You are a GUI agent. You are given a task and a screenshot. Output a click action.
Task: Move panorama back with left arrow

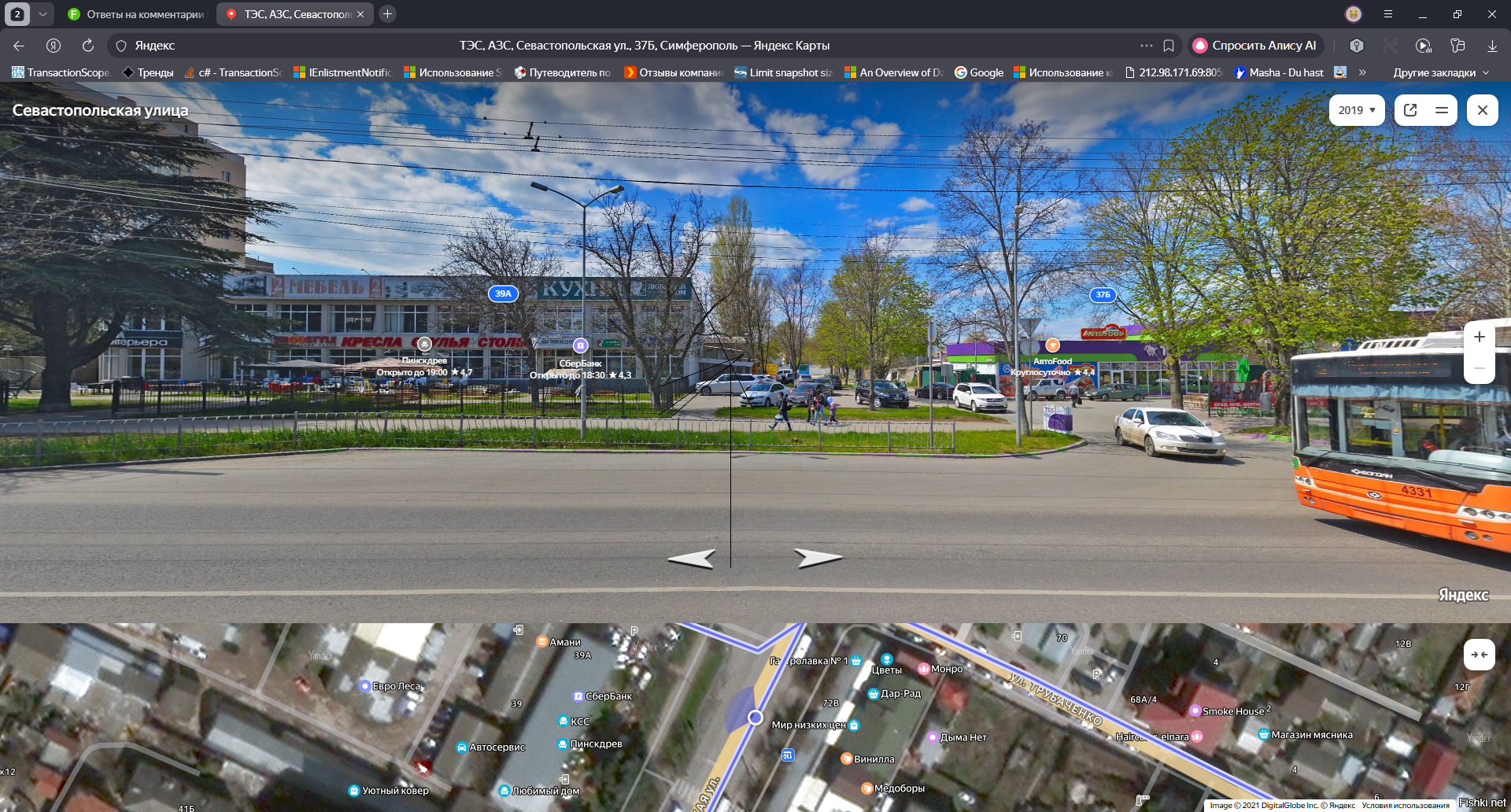(692, 558)
